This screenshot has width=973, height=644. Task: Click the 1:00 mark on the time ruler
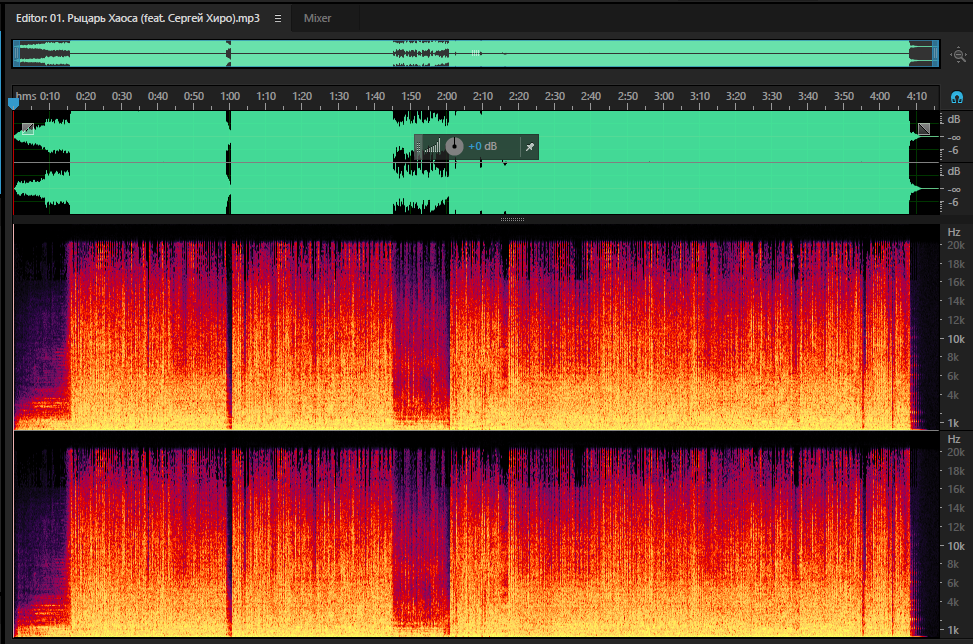(230, 96)
